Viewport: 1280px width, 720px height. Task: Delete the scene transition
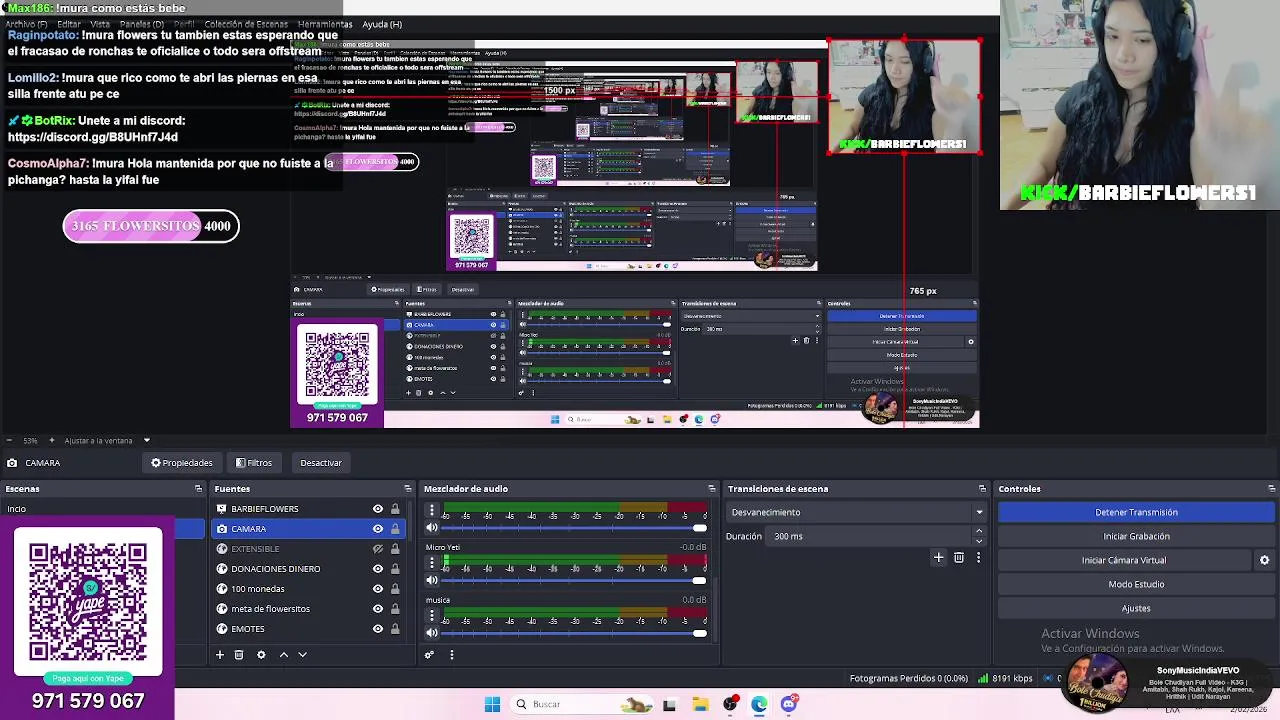coord(959,558)
